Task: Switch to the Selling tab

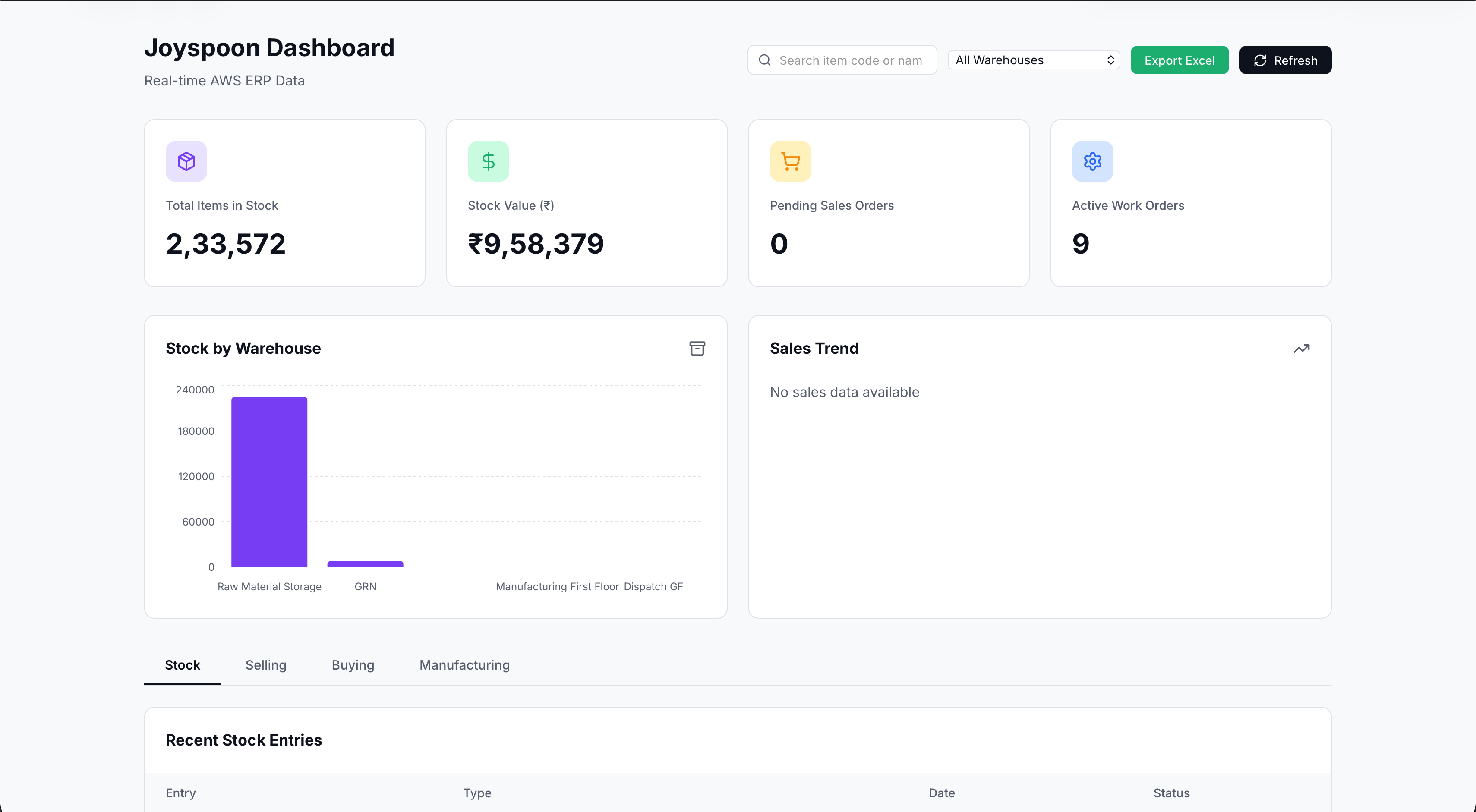Action: tap(266, 665)
